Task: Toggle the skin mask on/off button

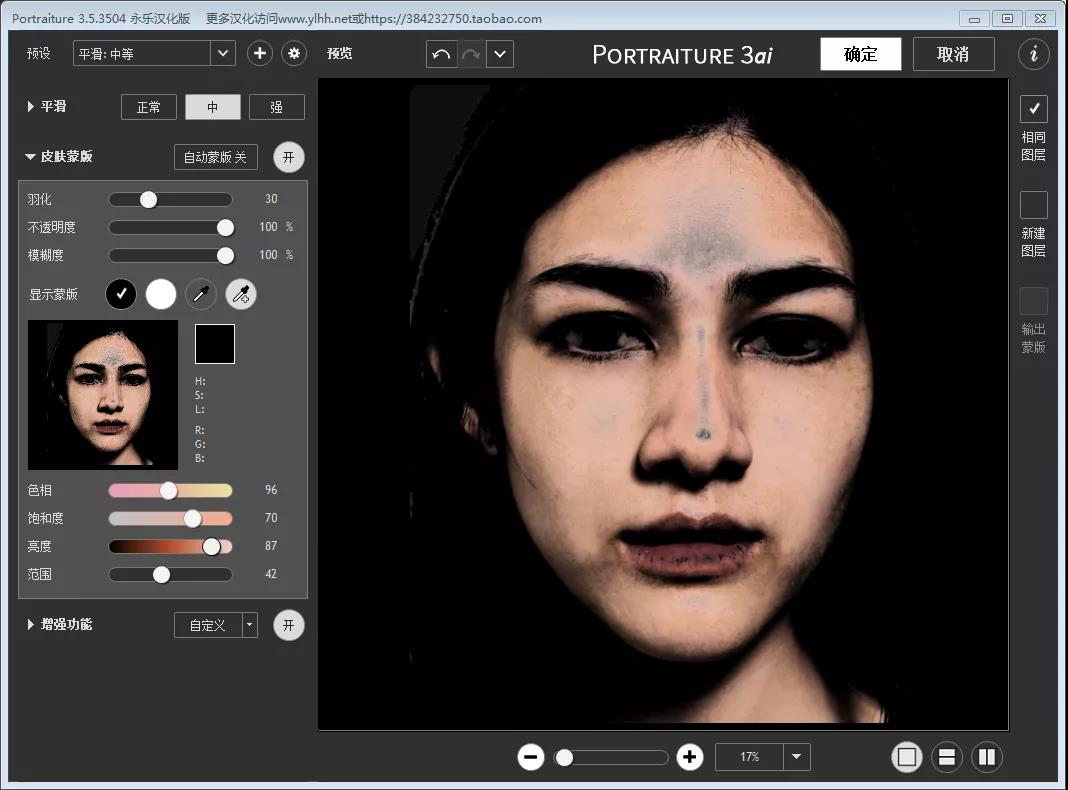Action: pyautogui.click(x=289, y=157)
